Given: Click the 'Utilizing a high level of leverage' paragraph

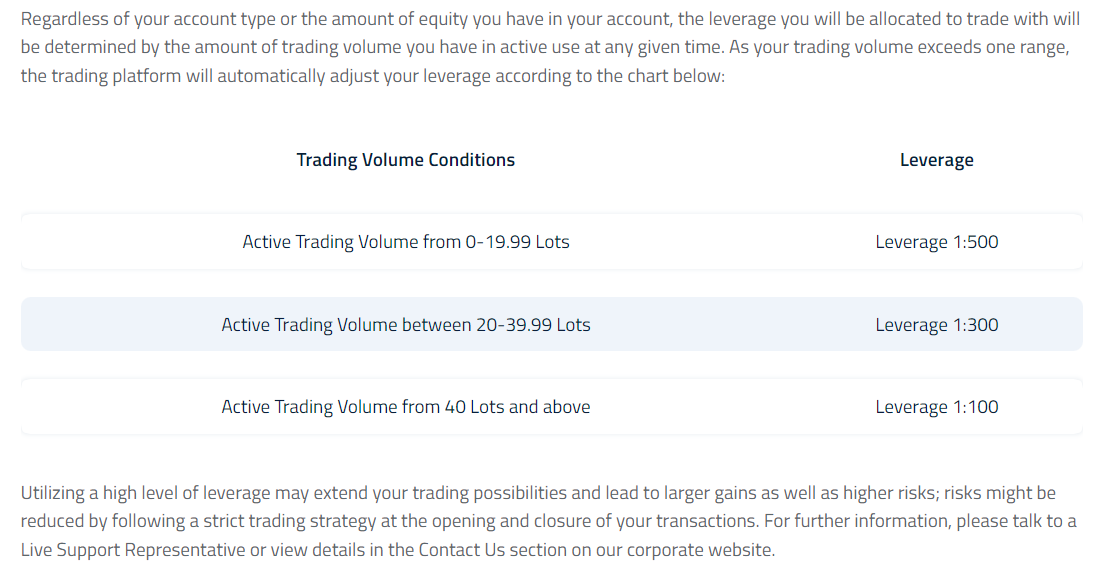Looking at the screenshot, I should (548, 521).
